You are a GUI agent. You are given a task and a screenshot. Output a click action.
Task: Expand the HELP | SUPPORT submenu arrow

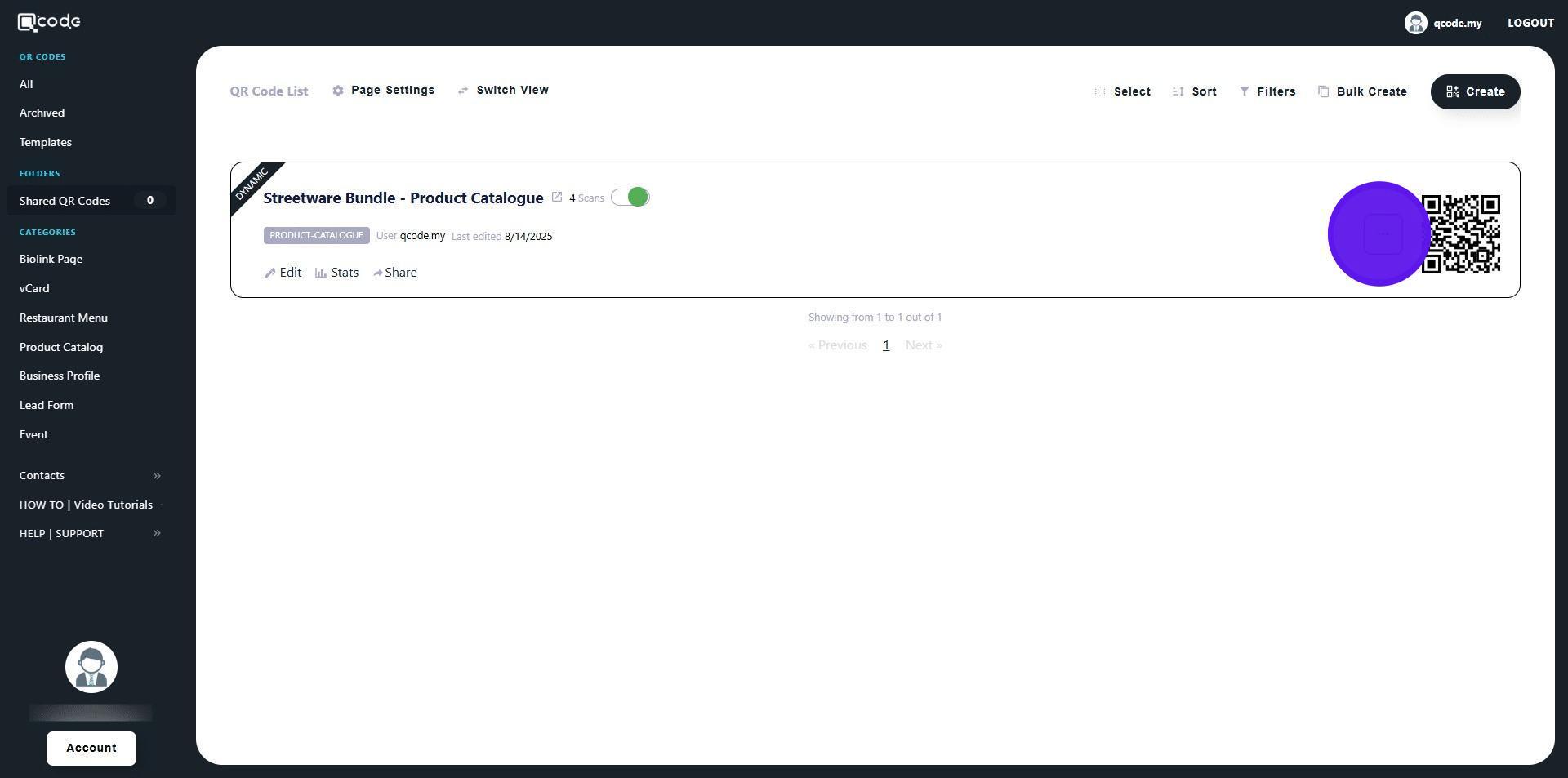157,534
